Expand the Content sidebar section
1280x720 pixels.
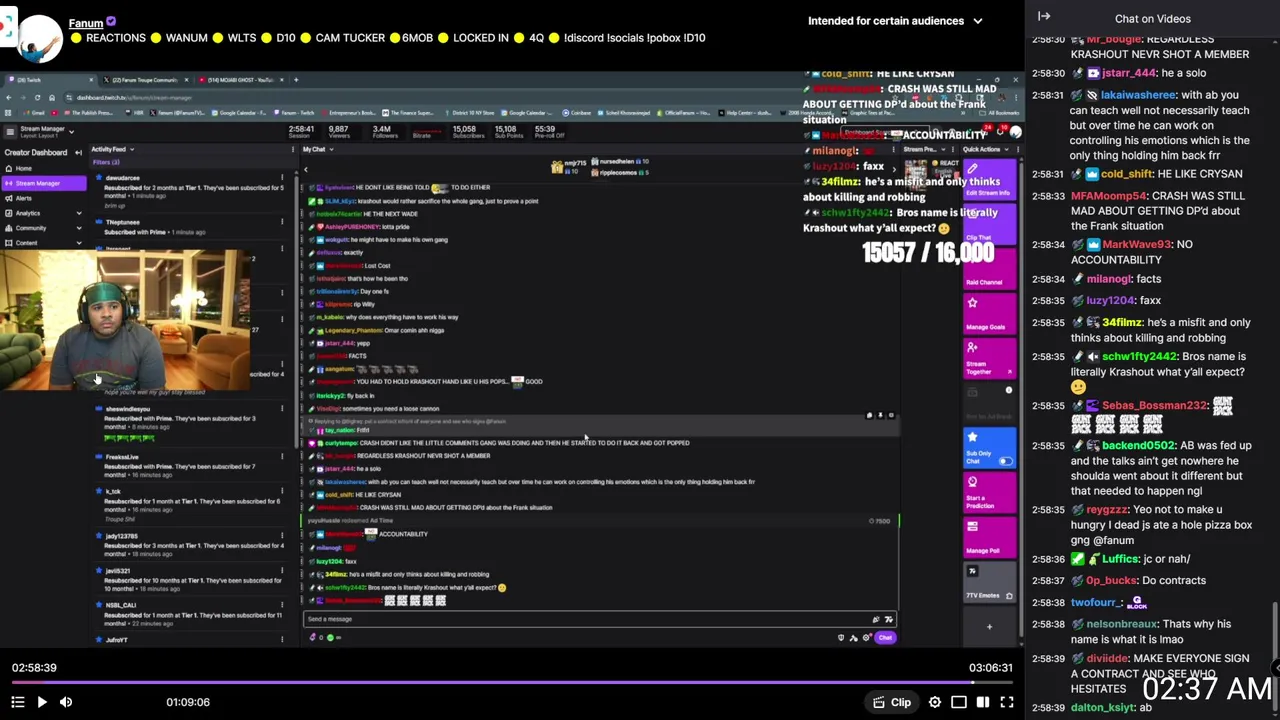pos(79,243)
